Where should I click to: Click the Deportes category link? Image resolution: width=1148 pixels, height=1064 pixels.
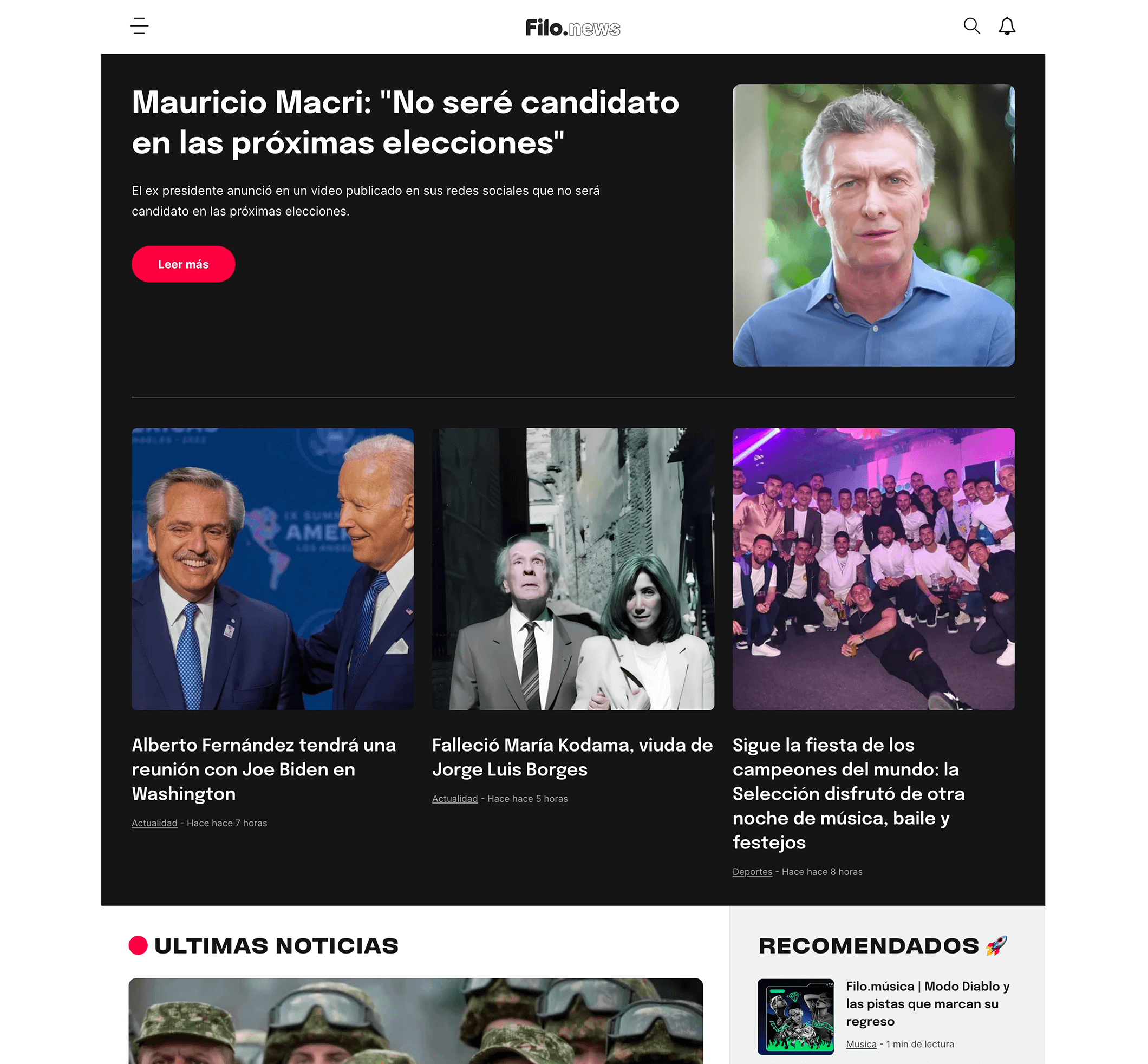coord(753,872)
